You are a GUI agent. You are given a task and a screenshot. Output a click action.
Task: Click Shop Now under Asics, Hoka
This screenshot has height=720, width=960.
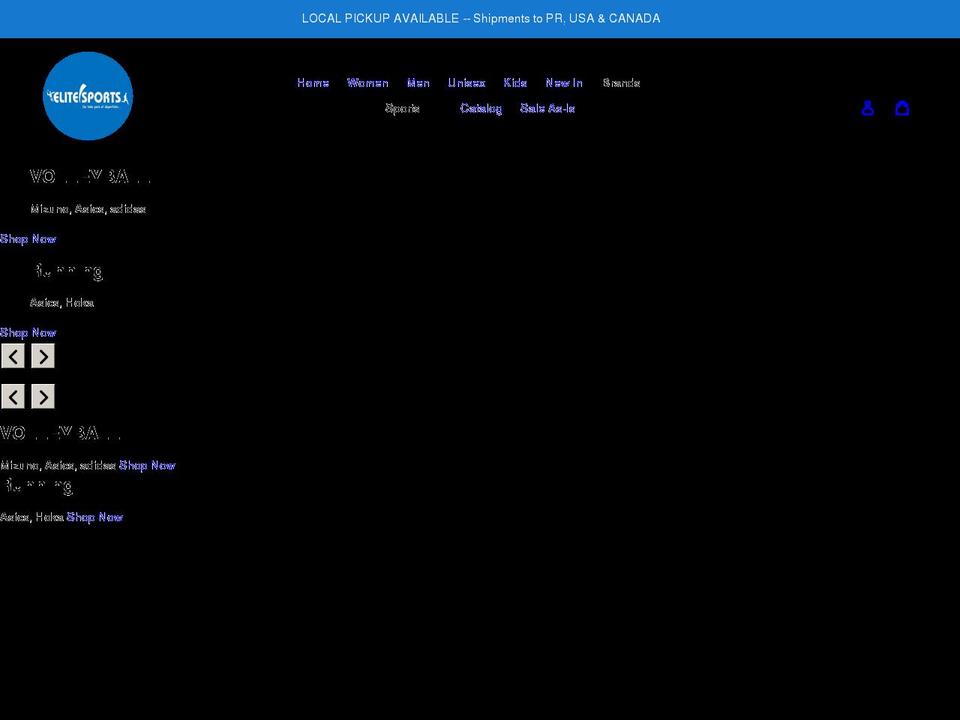[28, 332]
